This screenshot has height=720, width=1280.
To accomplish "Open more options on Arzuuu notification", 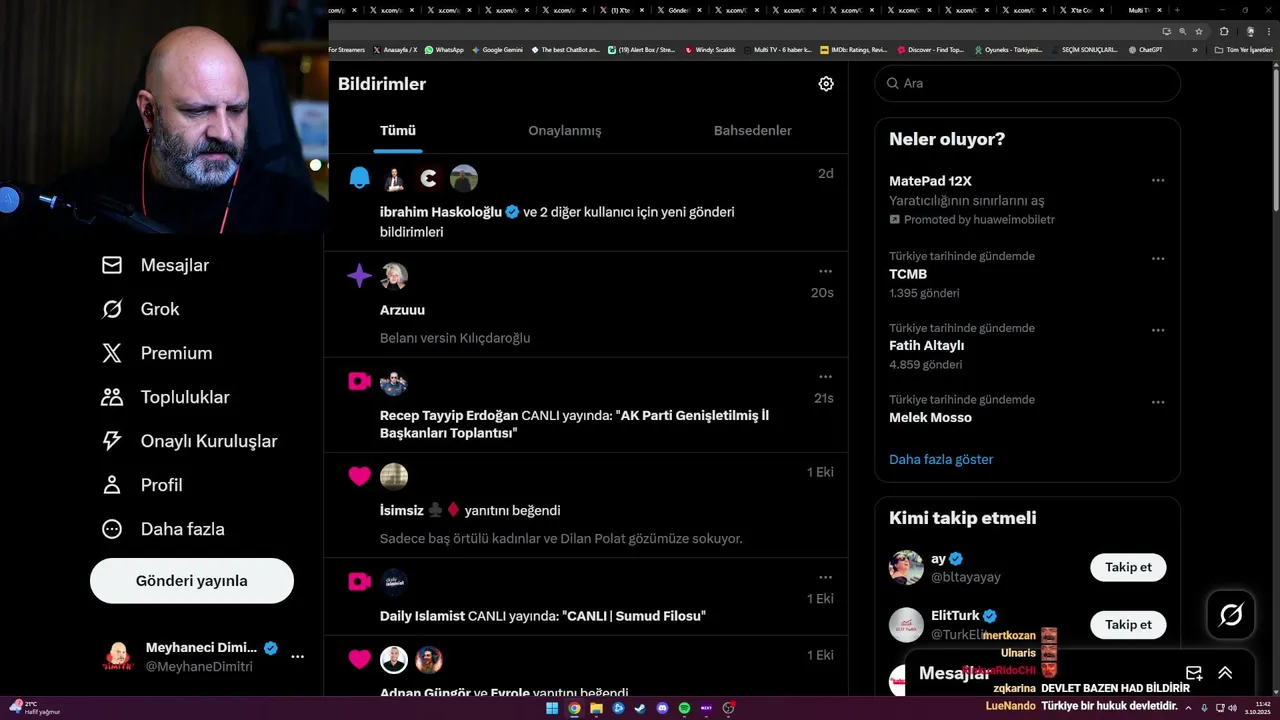I will (x=825, y=271).
